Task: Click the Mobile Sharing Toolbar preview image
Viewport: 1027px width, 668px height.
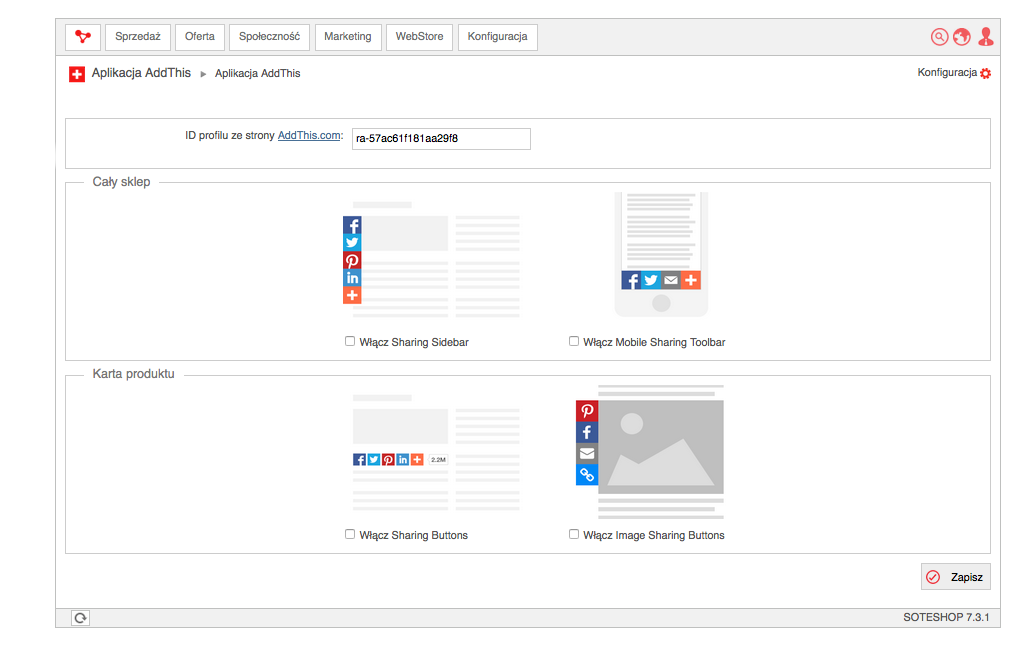Action: click(661, 255)
